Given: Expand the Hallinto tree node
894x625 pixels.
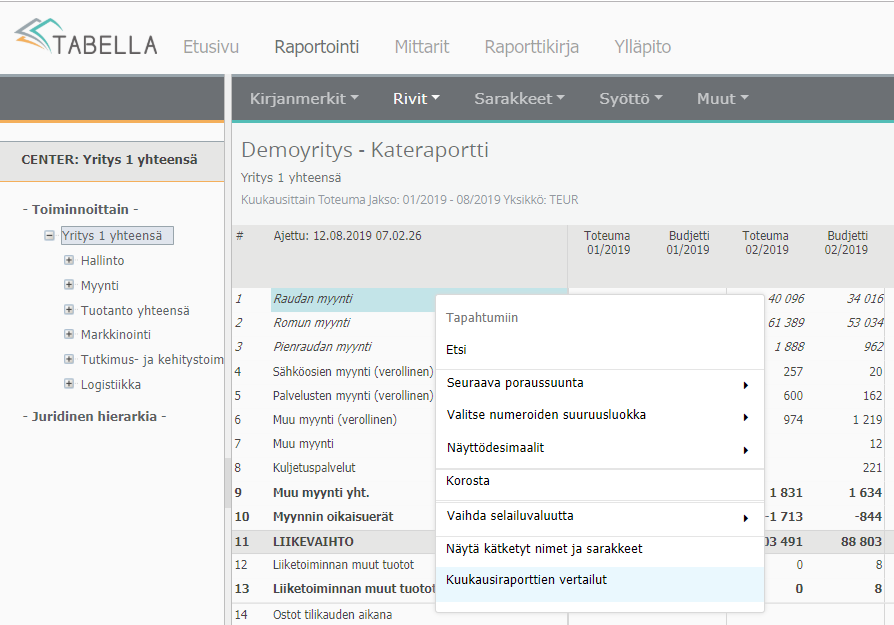Looking at the screenshot, I should [x=69, y=260].
